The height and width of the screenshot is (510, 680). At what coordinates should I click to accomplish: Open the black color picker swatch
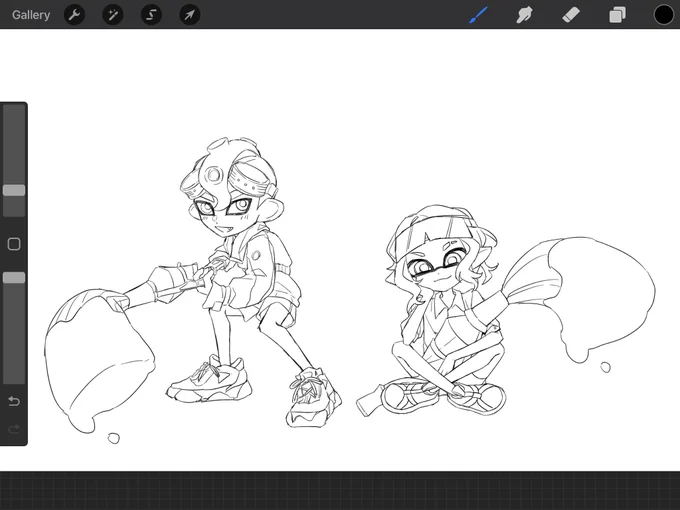(664, 15)
